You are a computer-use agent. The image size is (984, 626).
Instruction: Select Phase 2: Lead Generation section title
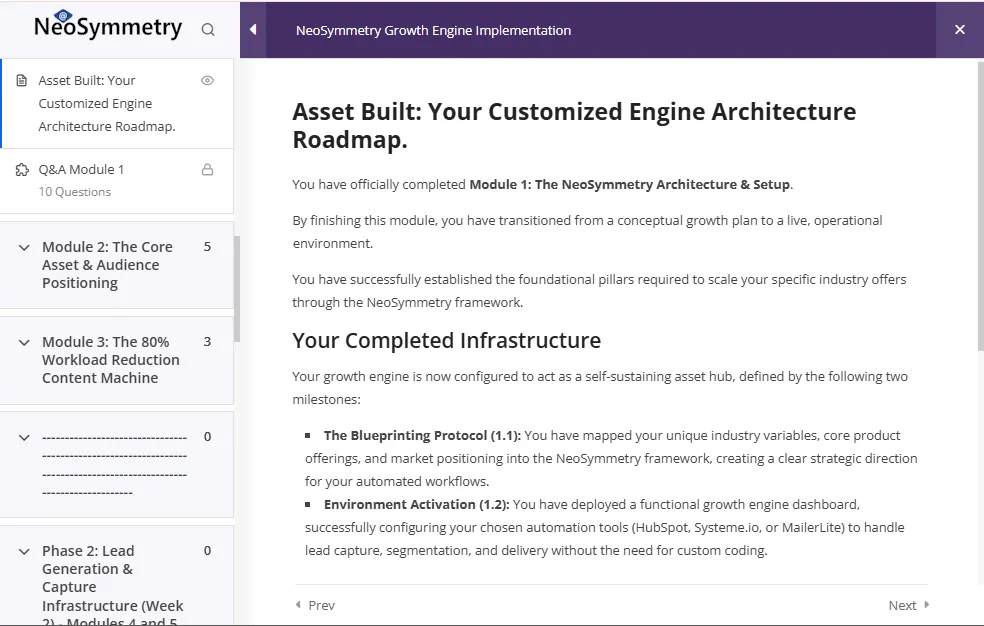click(x=112, y=586)
